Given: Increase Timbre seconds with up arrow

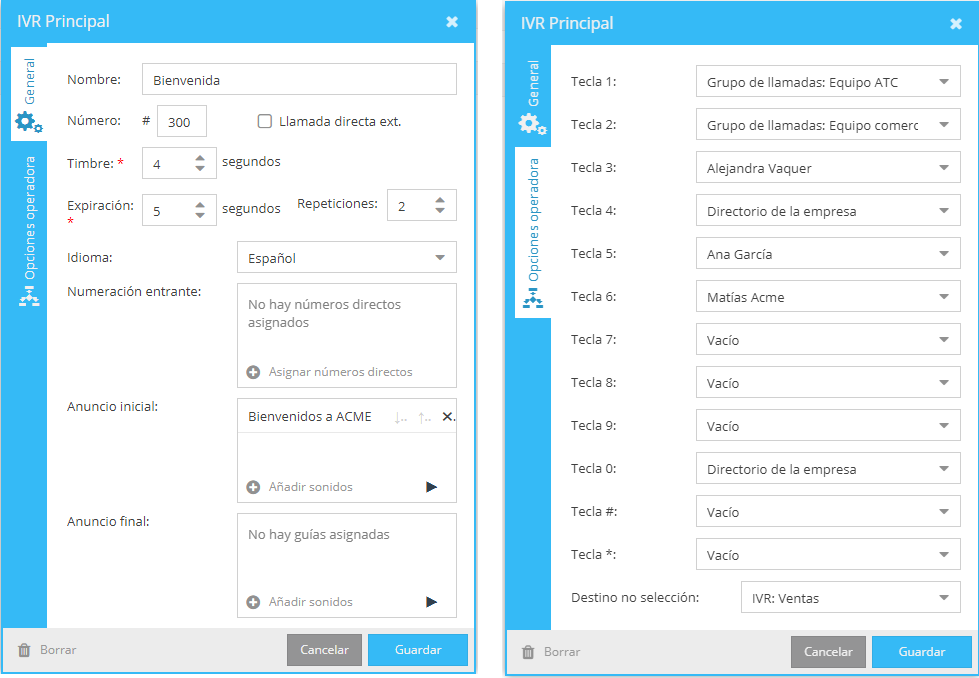Looking at the screenshot, I should coord(200,157).
